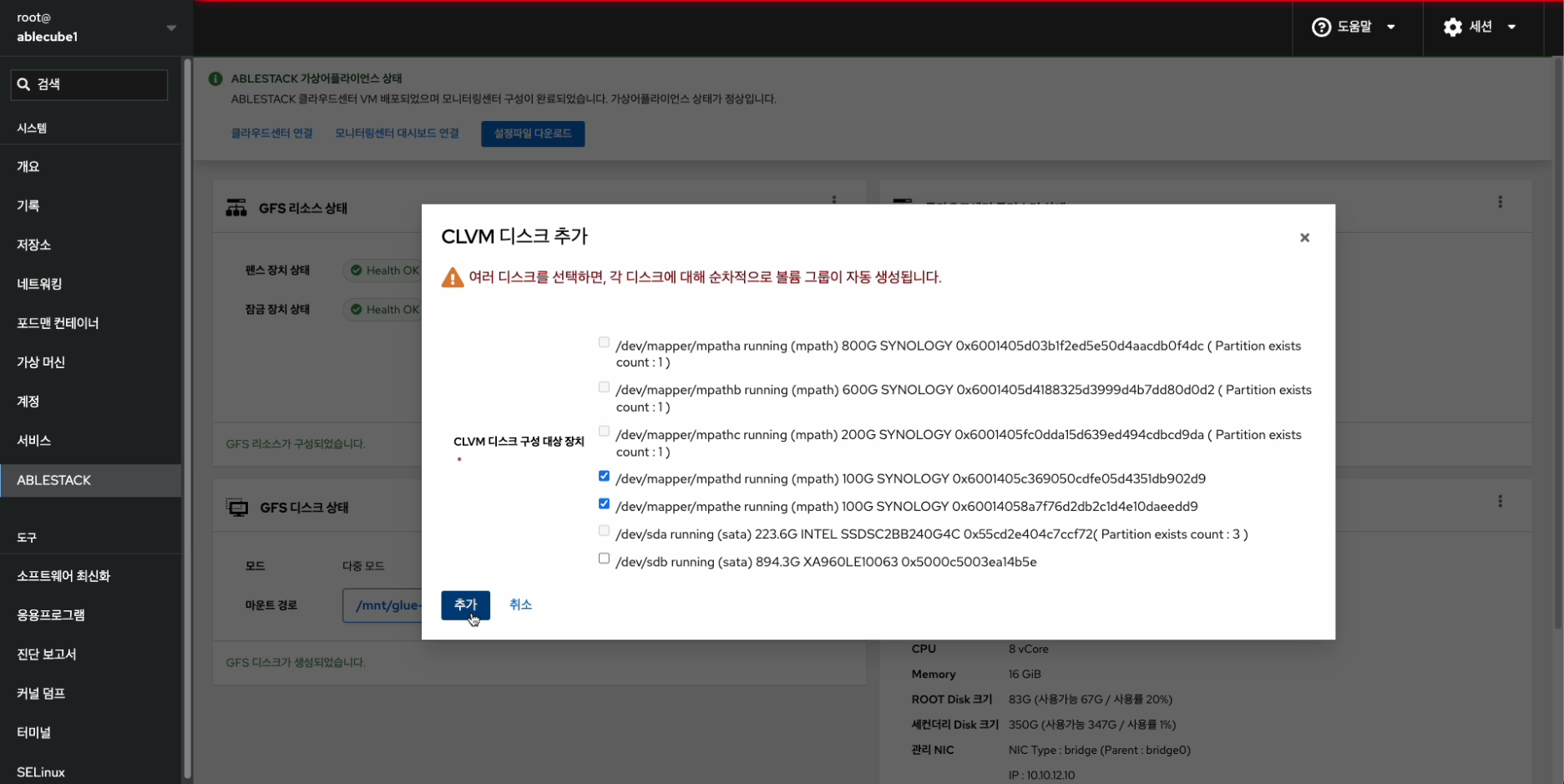Click the 모니터링센터 대시보드 연결 link
The height and width of the screenshot is (784, 1564).
397,134
